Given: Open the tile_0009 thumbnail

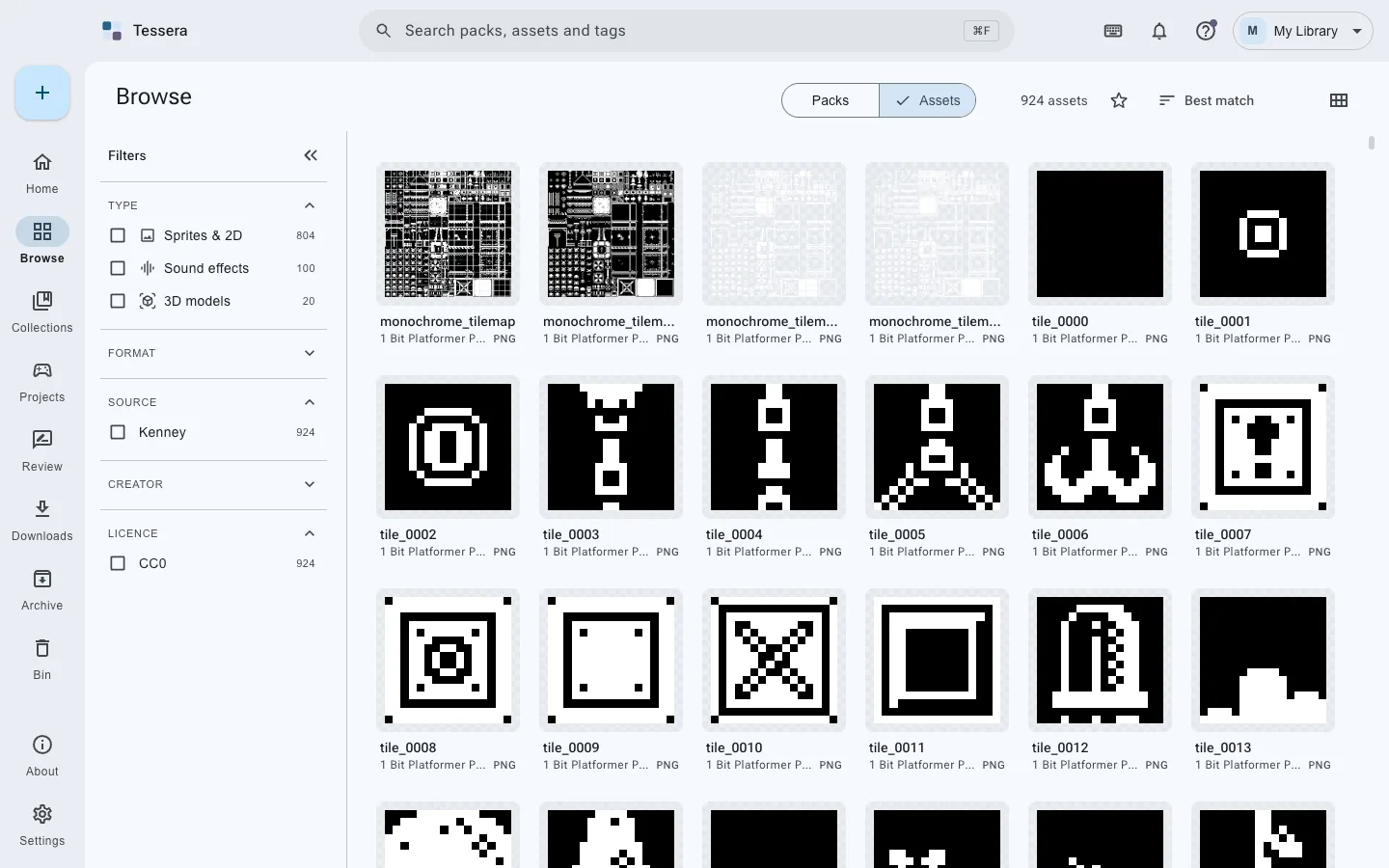Looking at the screenshot, I should click(611, 661).
